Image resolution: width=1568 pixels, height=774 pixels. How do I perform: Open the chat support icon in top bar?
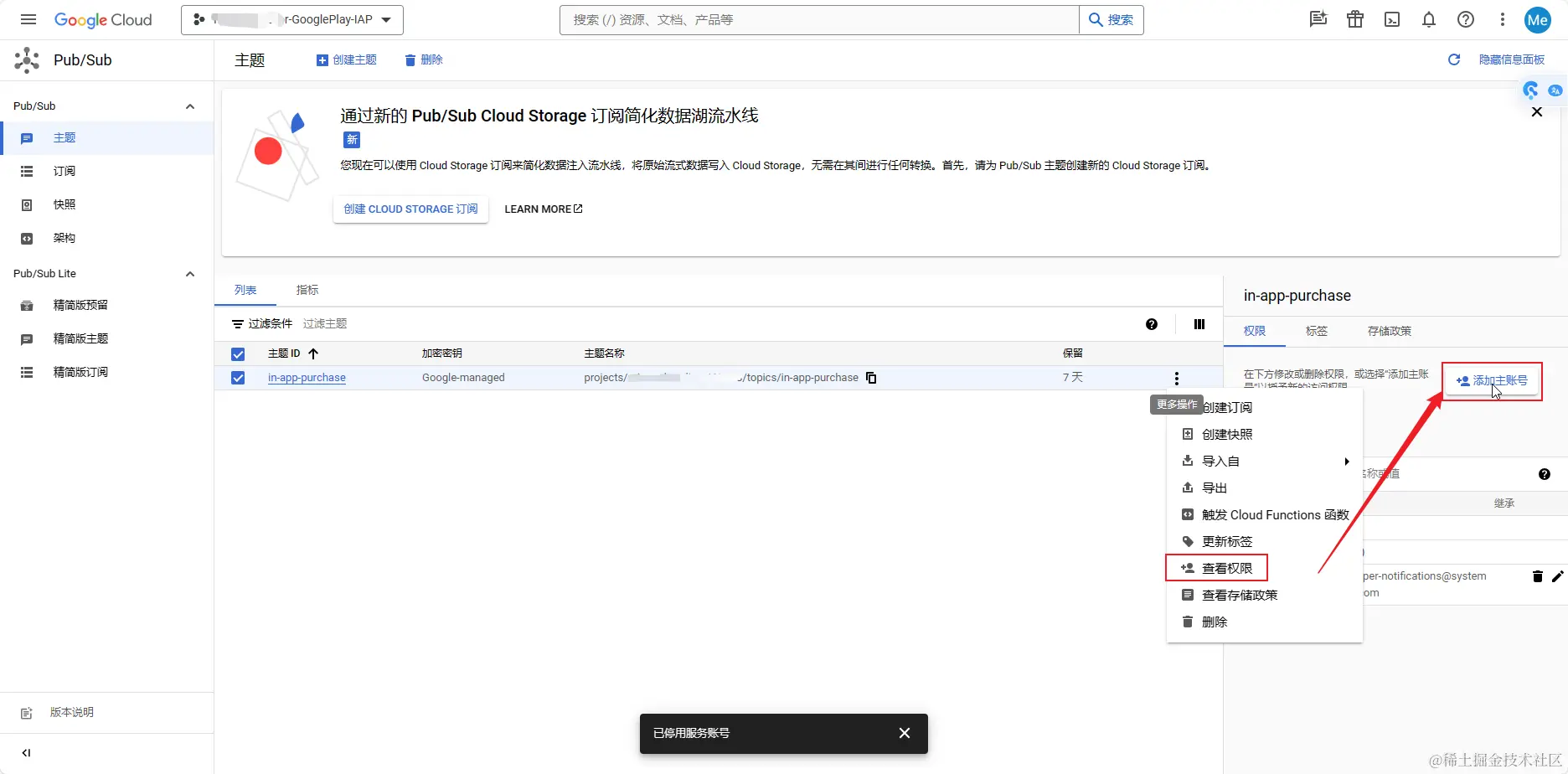coord(1318,19)
